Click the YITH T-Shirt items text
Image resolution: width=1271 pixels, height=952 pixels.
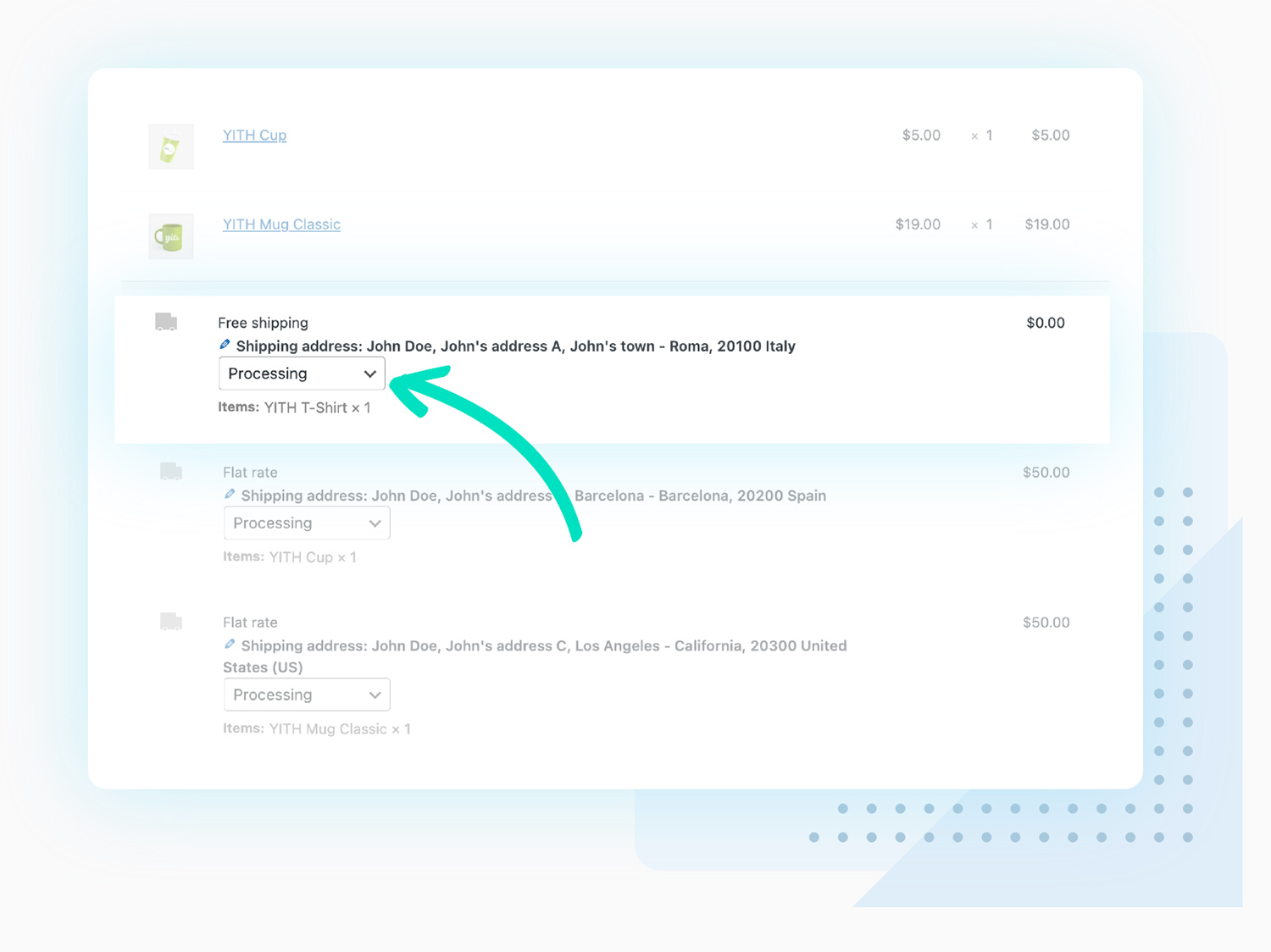tap(294, 407)
